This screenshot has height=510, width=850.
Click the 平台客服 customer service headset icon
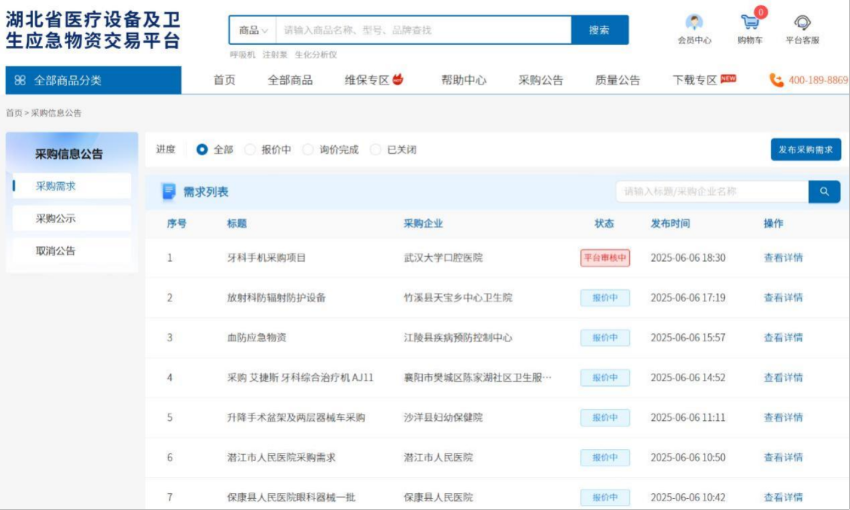coord(802,23)
